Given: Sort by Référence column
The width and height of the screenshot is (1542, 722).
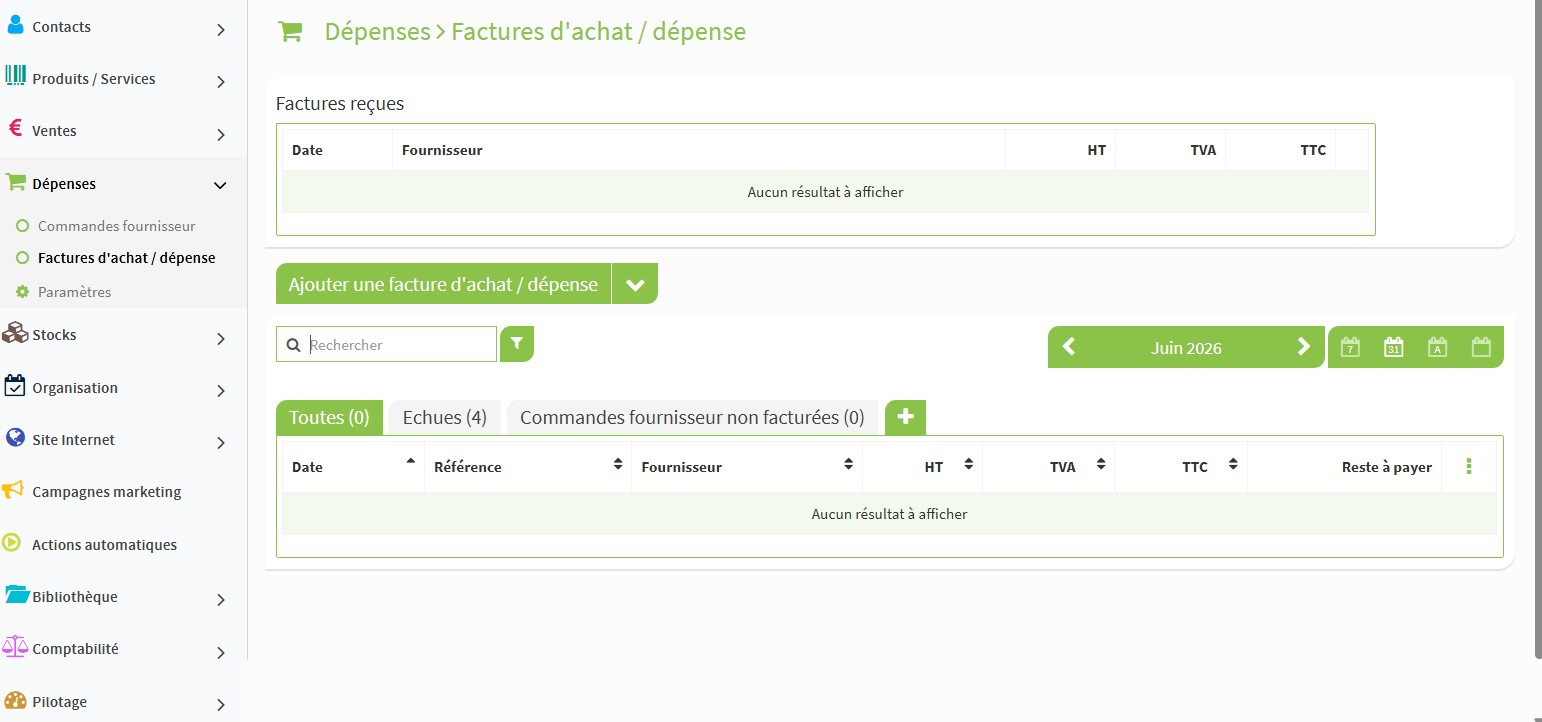Looking at the screenshot, I should coord(528,467).
